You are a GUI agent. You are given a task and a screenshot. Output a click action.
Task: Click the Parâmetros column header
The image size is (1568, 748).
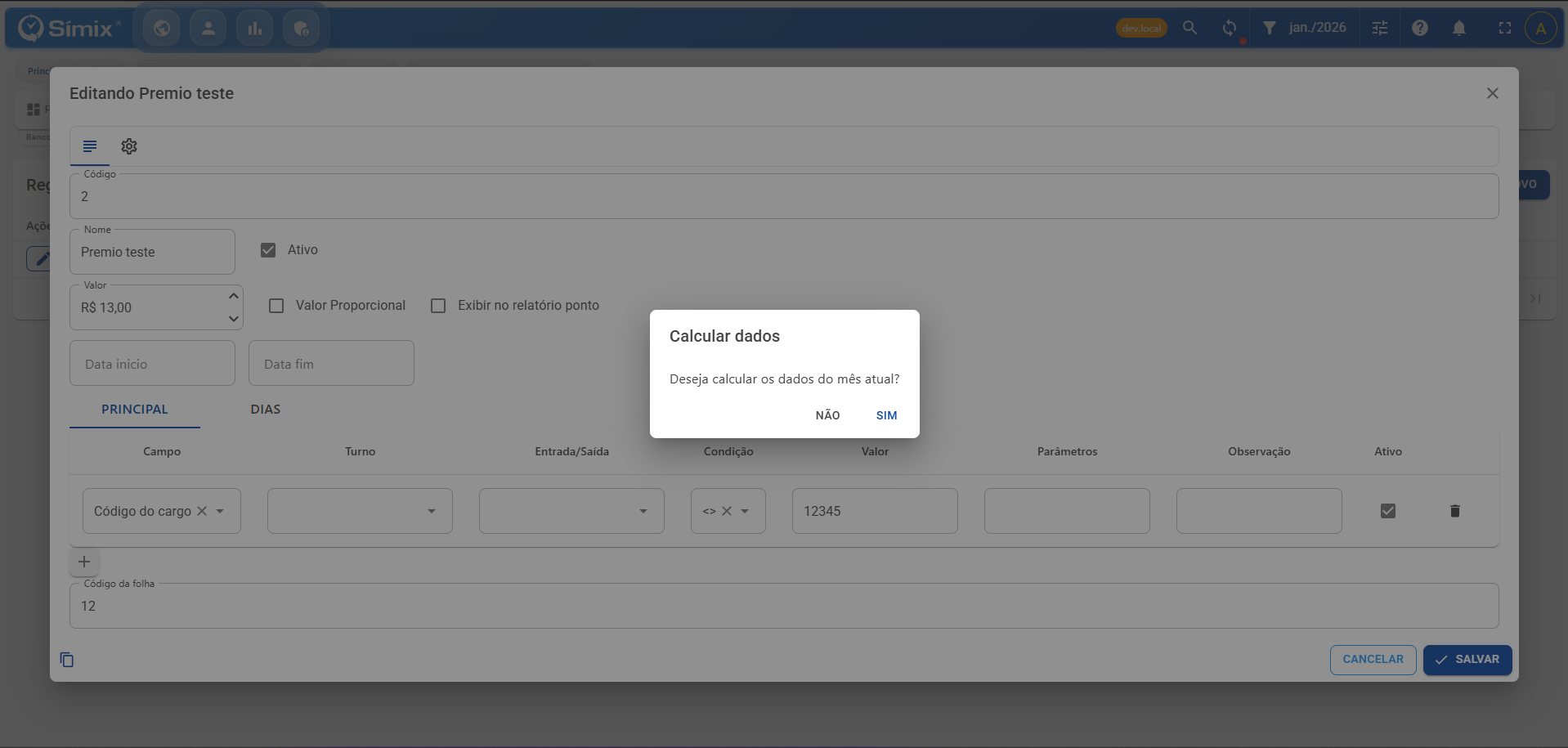coord(1068,451)
